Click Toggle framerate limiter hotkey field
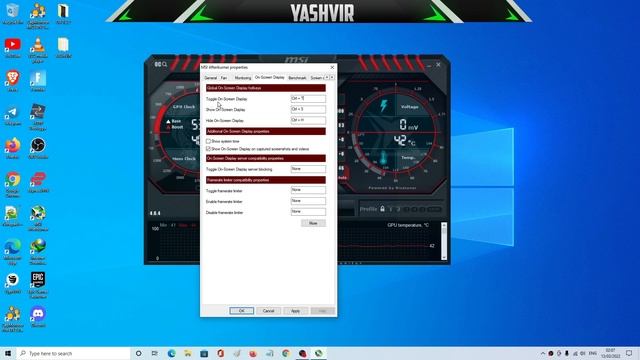640x360 pixels. (308, 190)
